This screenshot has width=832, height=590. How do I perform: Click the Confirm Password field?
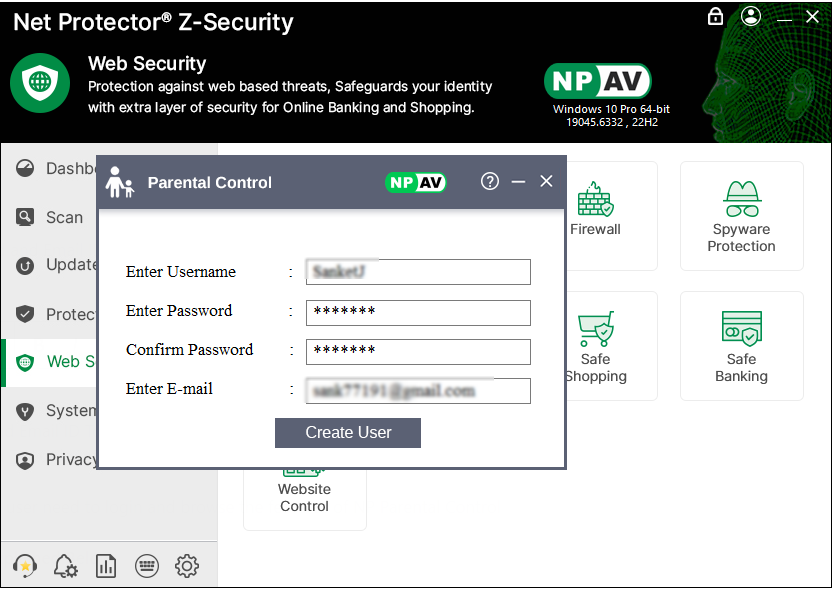418,351
